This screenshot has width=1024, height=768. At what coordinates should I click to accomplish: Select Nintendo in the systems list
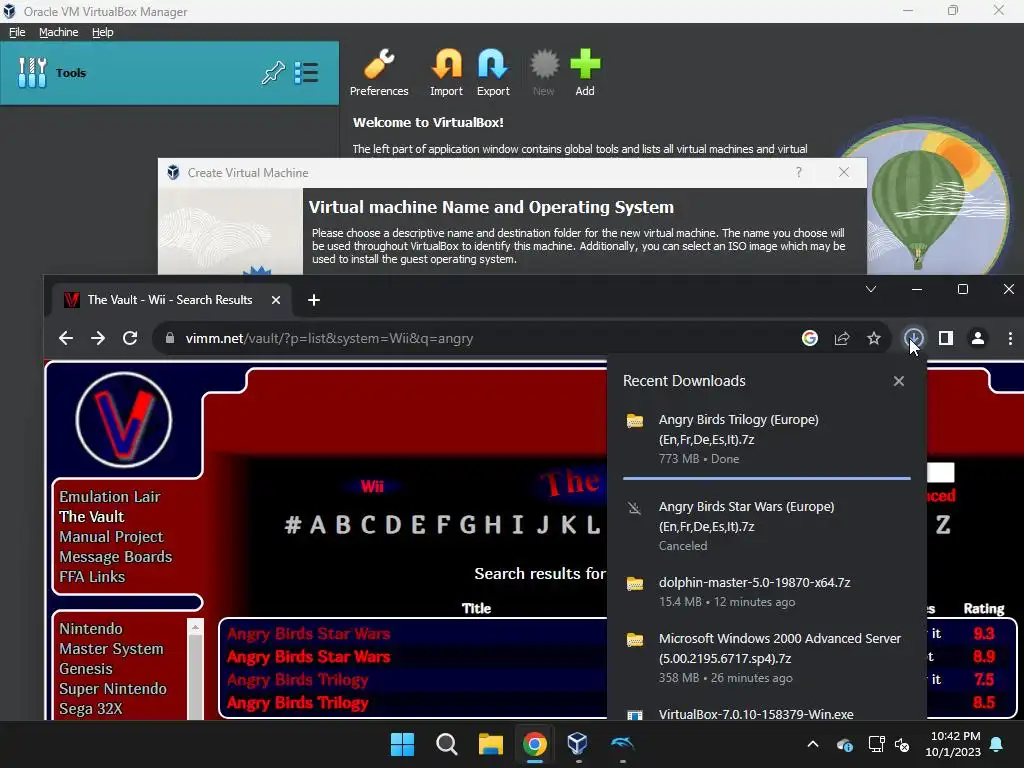pyautogui.click(x=91, y=628)
